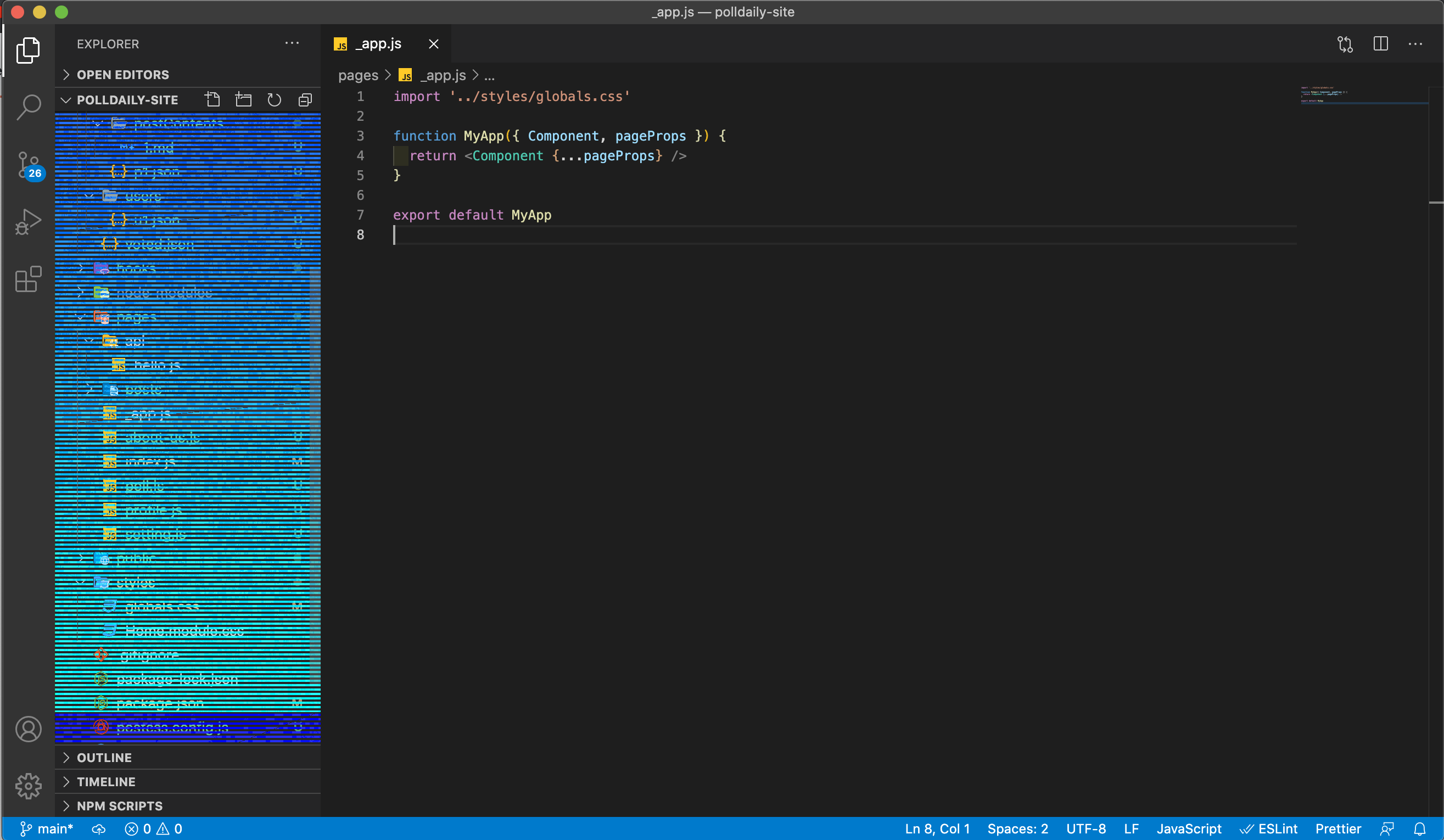Split the editor using the toolbar icon
The height and width of the screenshot is (840, 1444).
click(x=1381, y=43)
